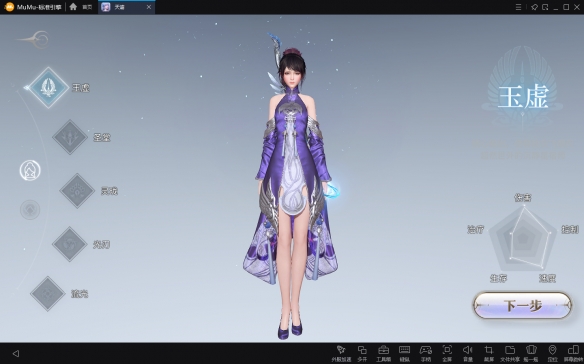
Task: Switch to the dimmed gender circle icon
Action: pos(30,209)
